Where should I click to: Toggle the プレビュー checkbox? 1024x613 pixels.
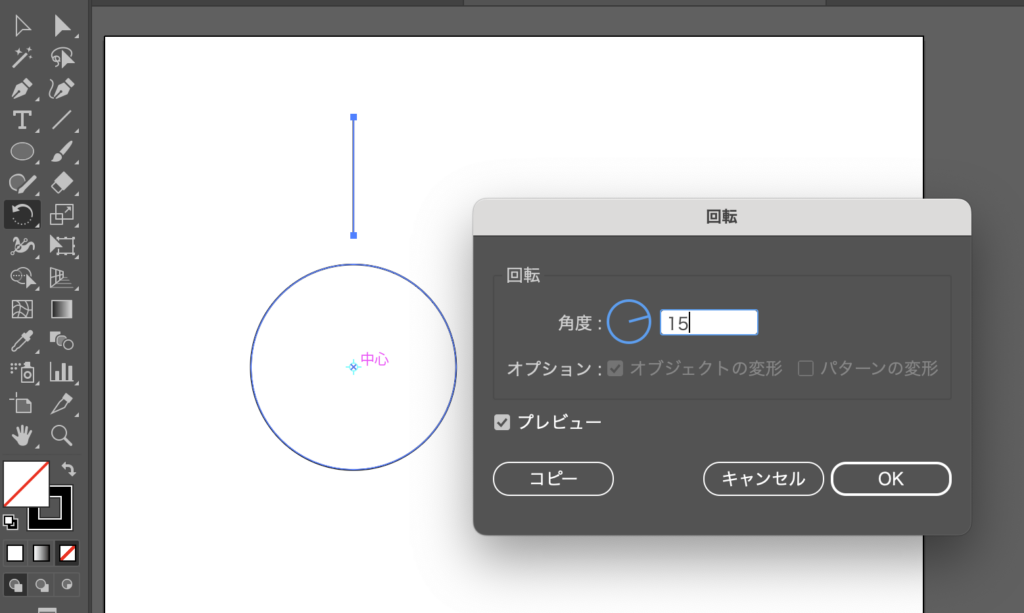(x=502, y=423)
